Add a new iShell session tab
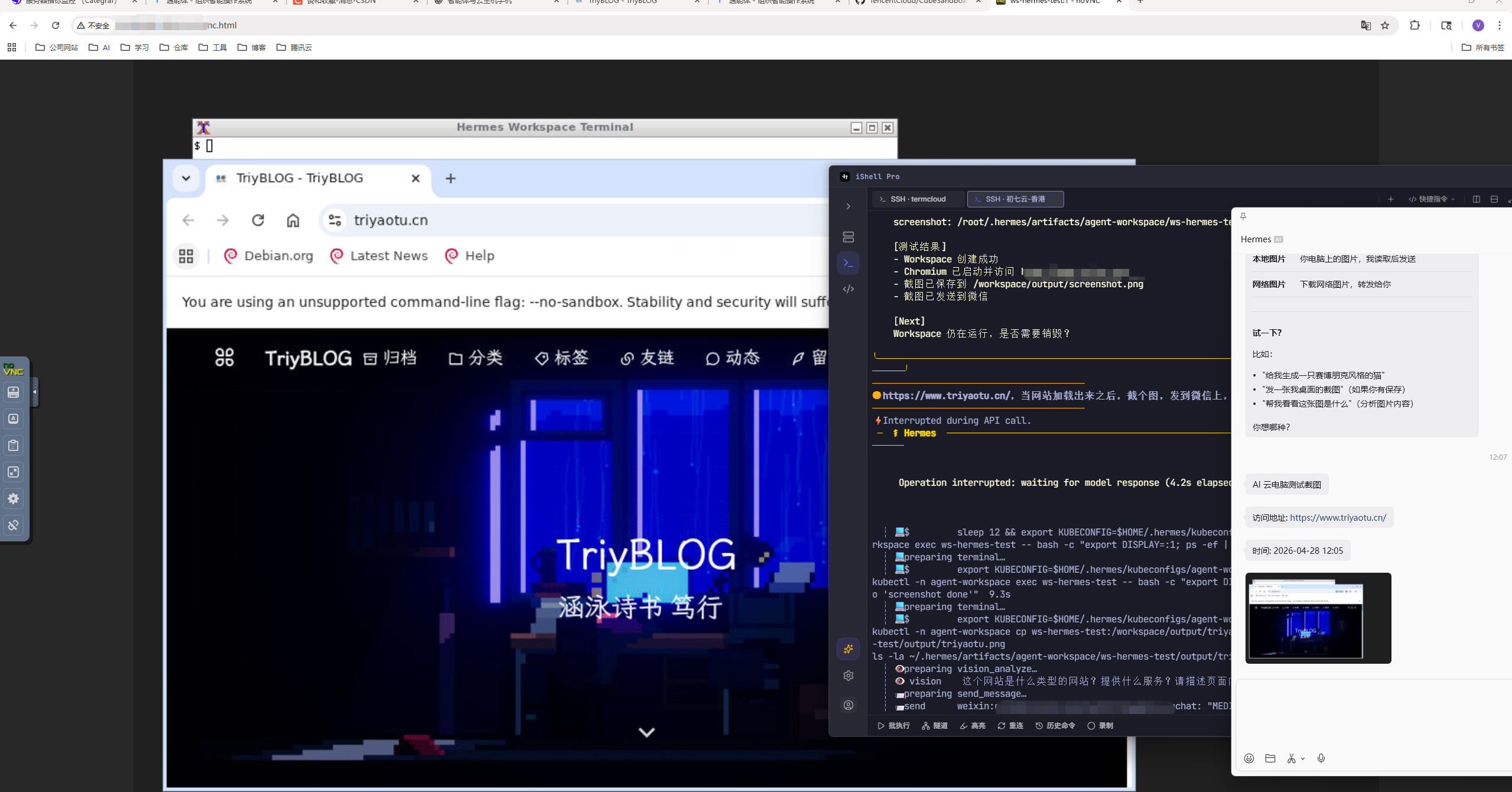Image resolution: width=1512 pixels, height=792 pixels. point(1391,199)
